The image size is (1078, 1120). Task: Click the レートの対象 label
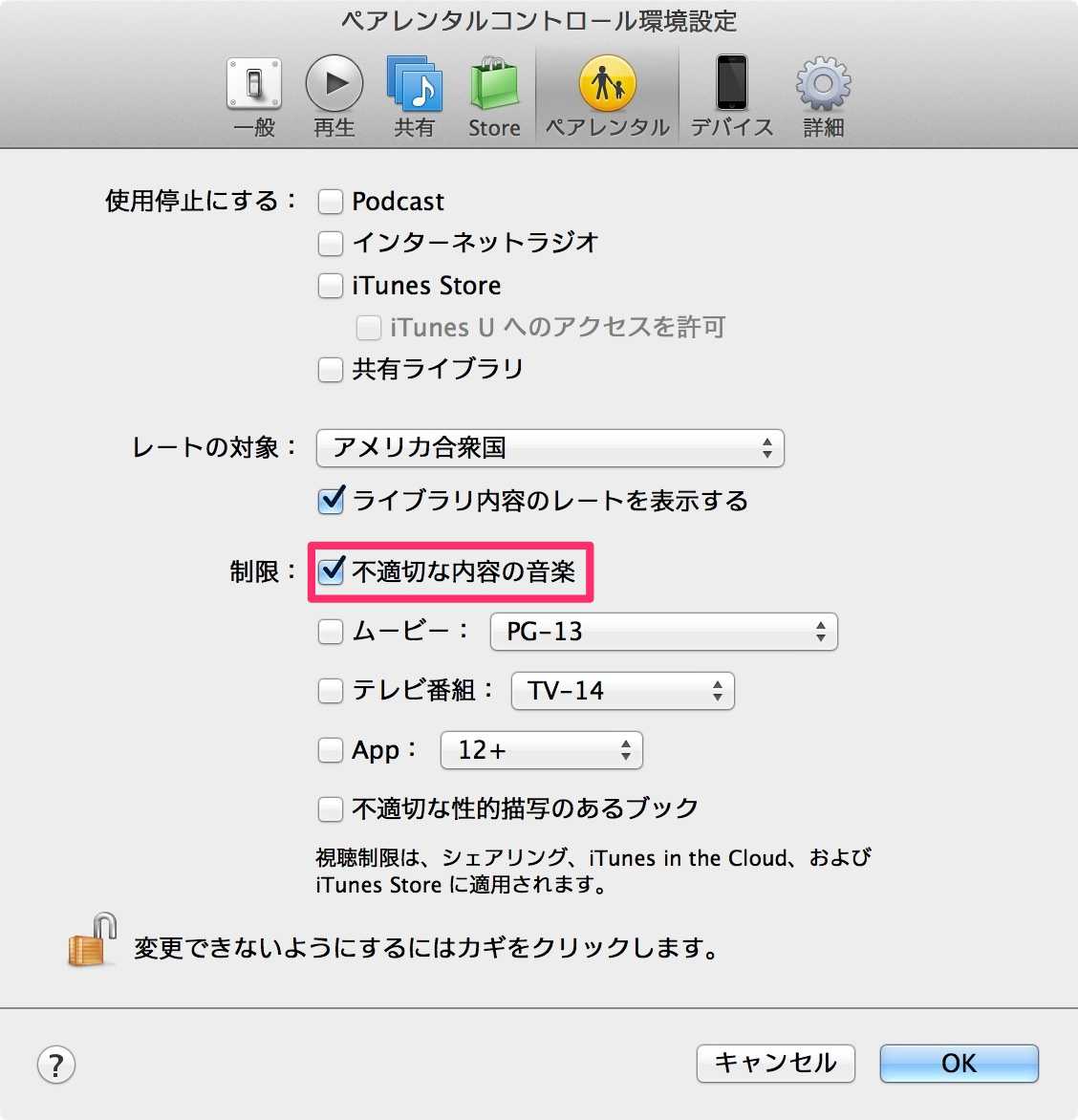[214, 447]
